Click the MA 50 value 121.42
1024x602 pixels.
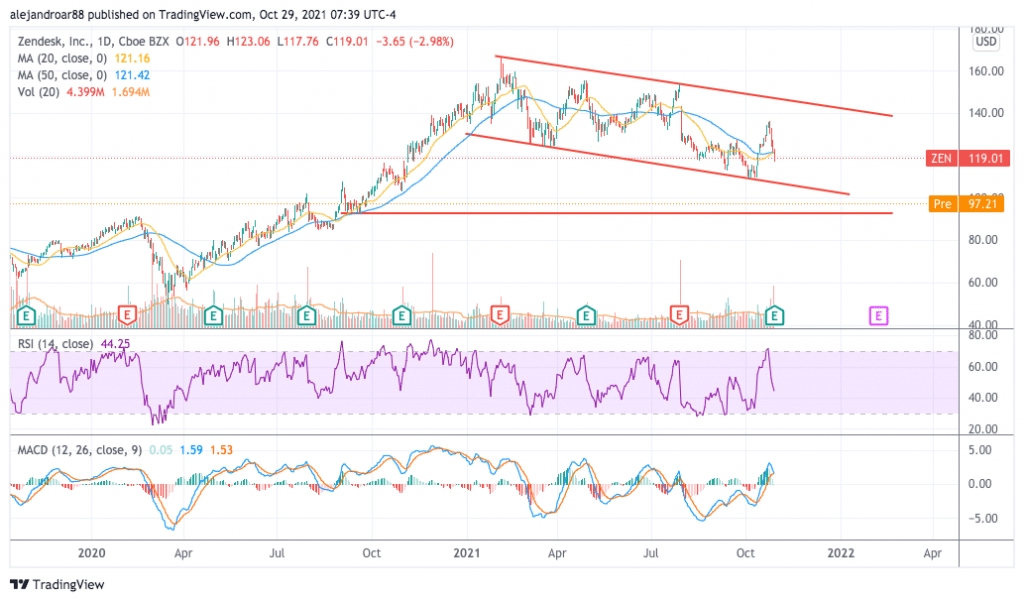pos(132,75)
